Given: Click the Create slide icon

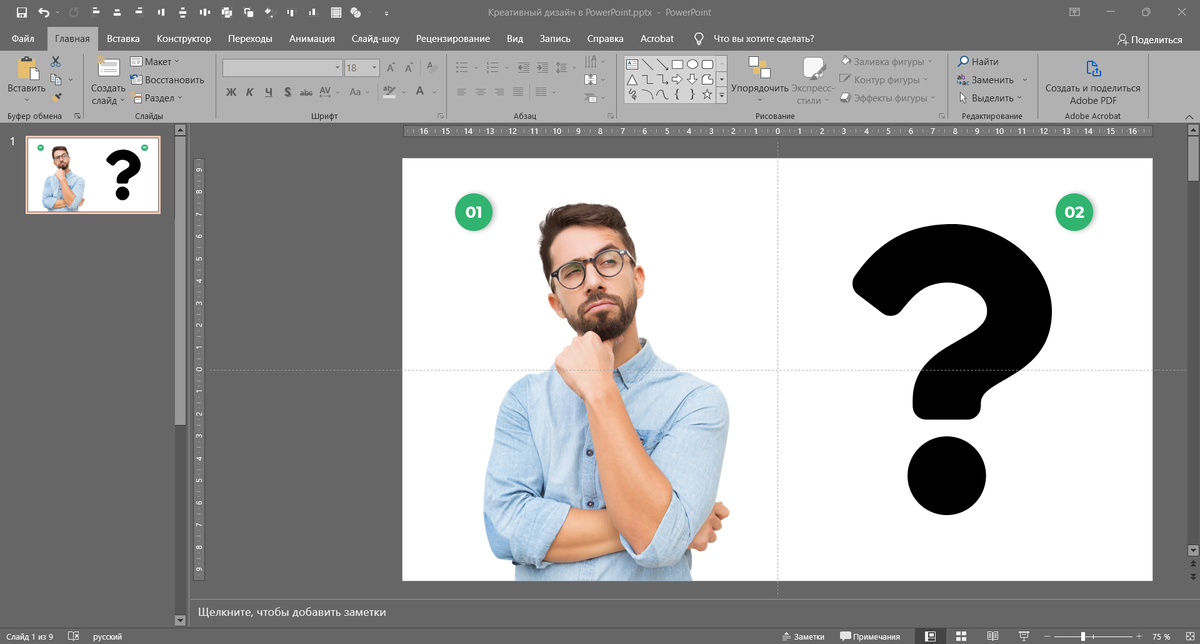Looking at the screenshot, I should coord(108,69).
